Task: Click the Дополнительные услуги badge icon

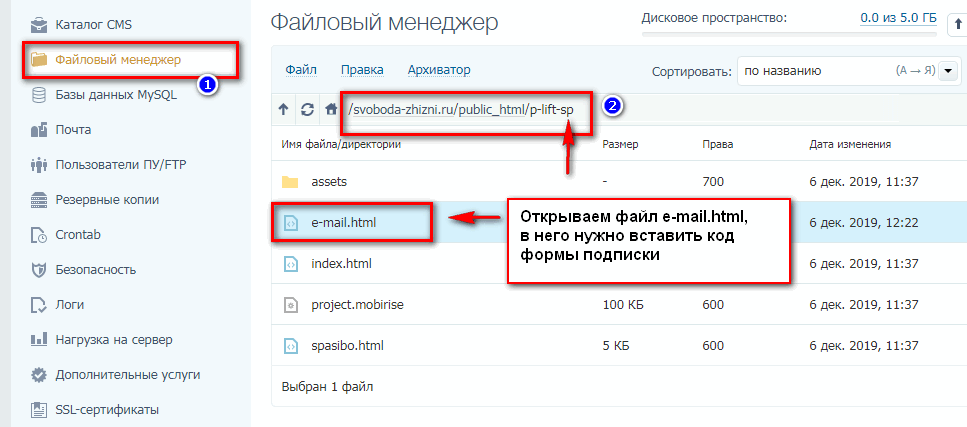Action: 39,375
